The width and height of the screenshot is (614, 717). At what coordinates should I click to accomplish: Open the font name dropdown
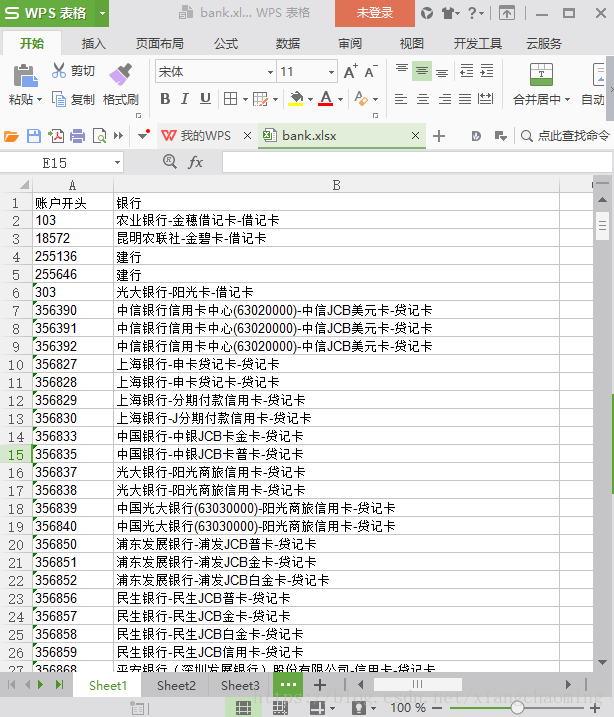tap(270, 72)
